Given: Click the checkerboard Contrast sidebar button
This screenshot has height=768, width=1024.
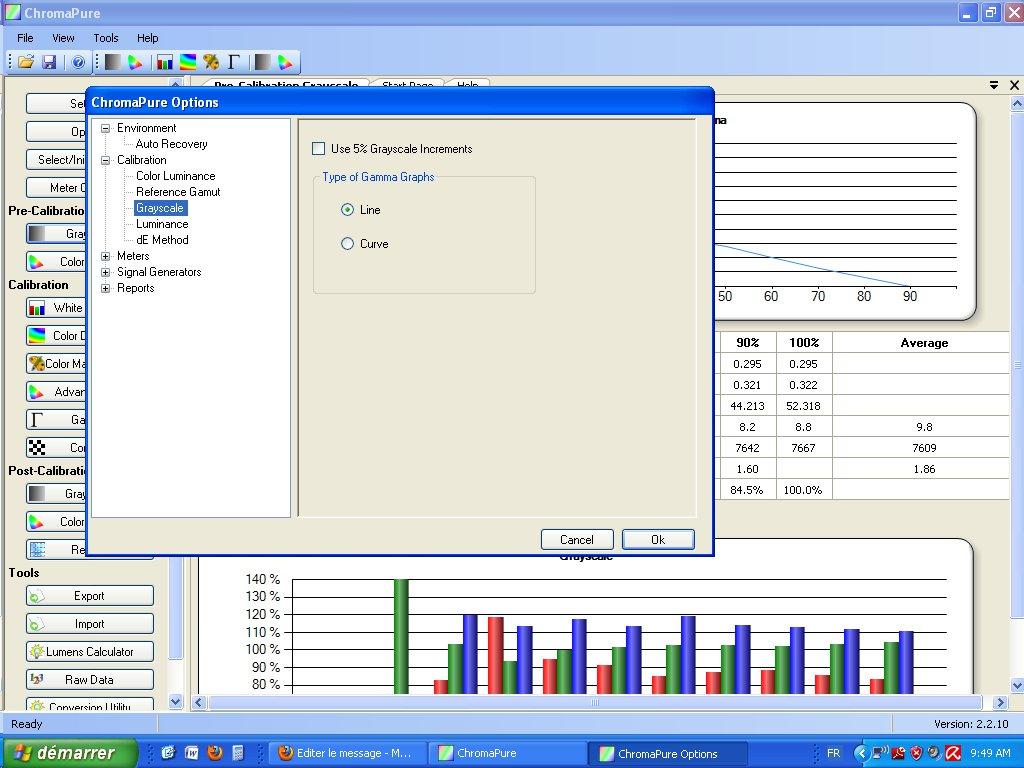Looking at the screenshot, I should [x=56, y=447].
